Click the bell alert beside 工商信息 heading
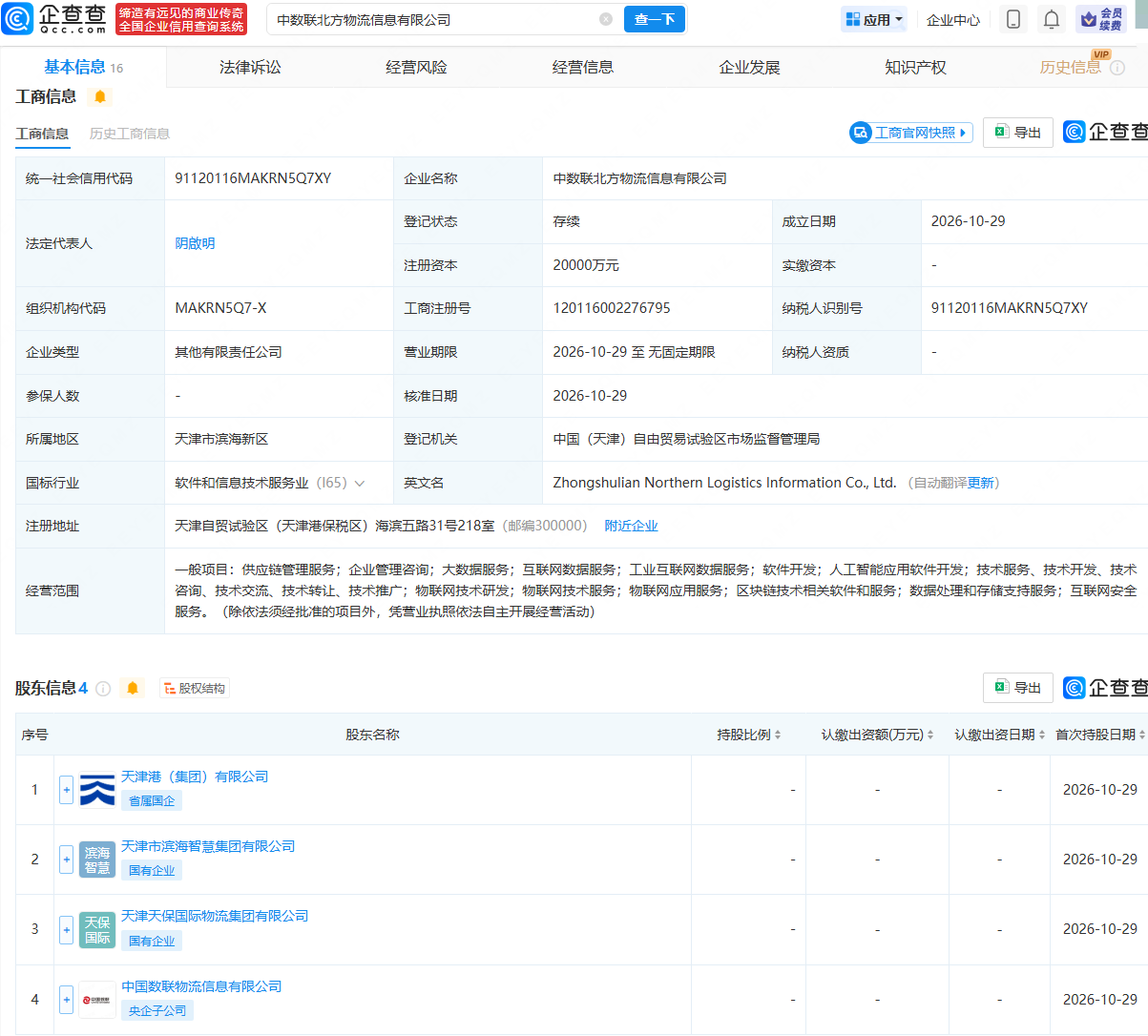The image size is (1148, 1036). click(x=99, y=96)
